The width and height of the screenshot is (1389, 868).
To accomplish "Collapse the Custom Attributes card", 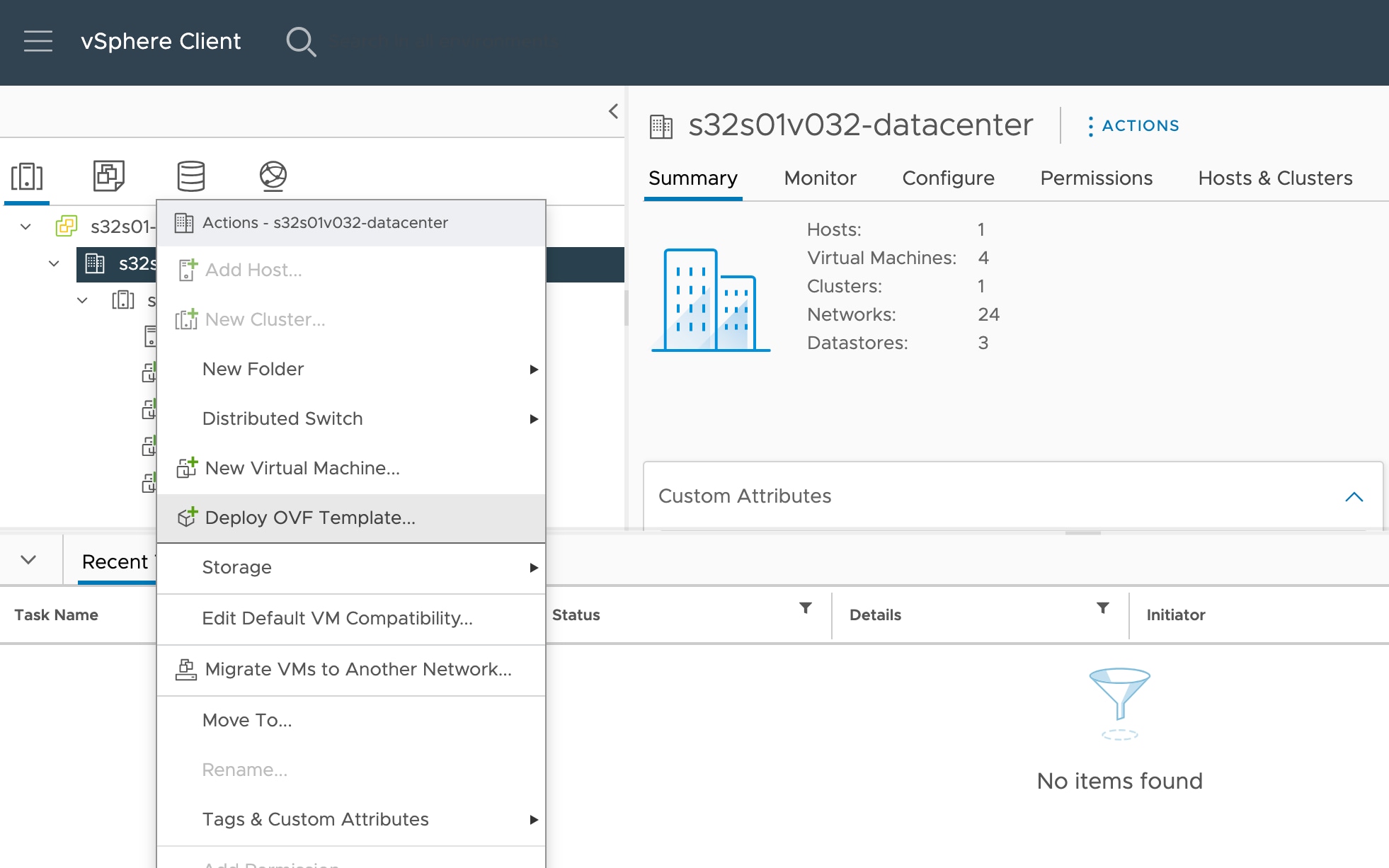I will tap(1354, 496).
